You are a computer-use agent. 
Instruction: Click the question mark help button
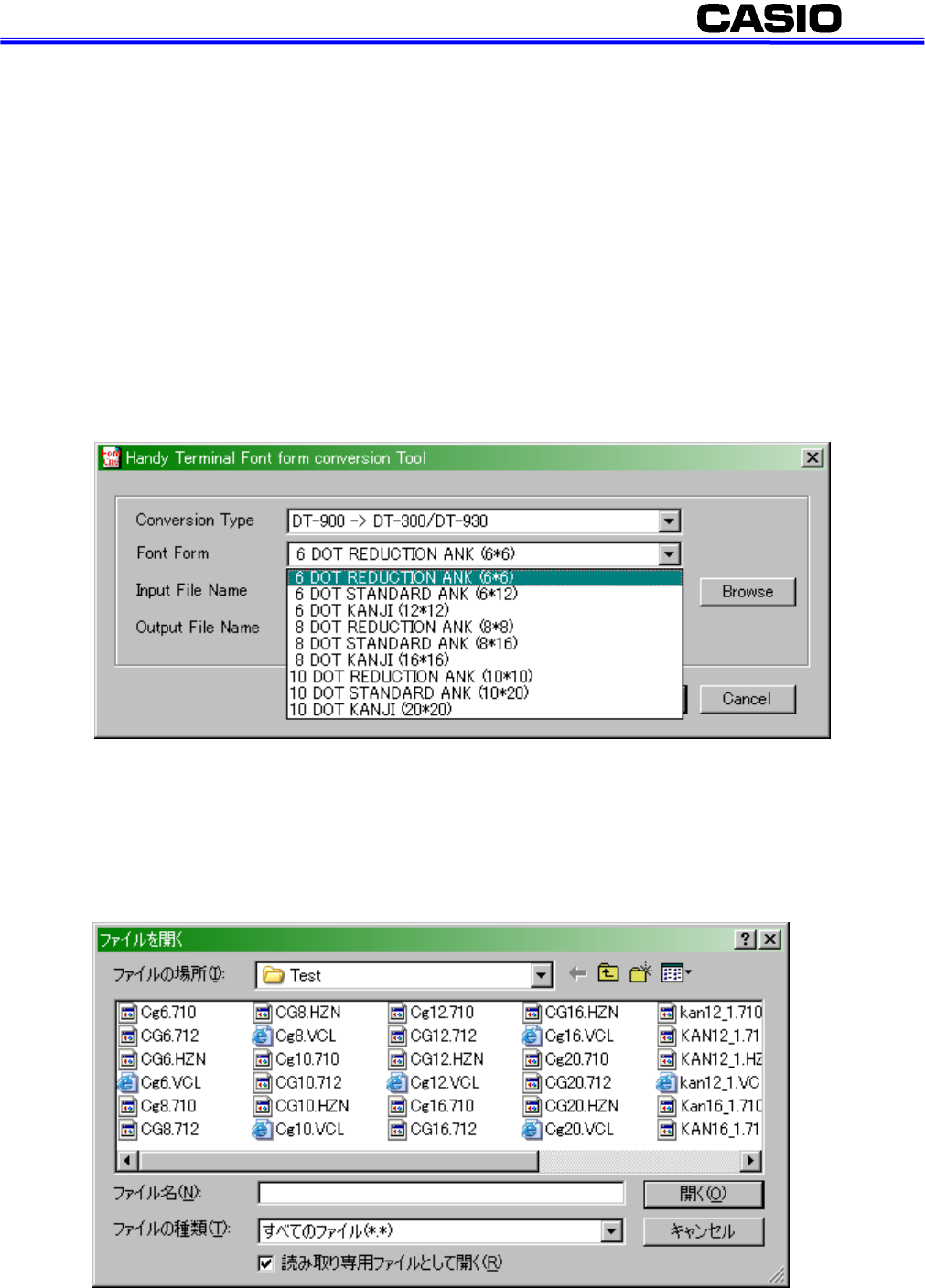point(747,939)
